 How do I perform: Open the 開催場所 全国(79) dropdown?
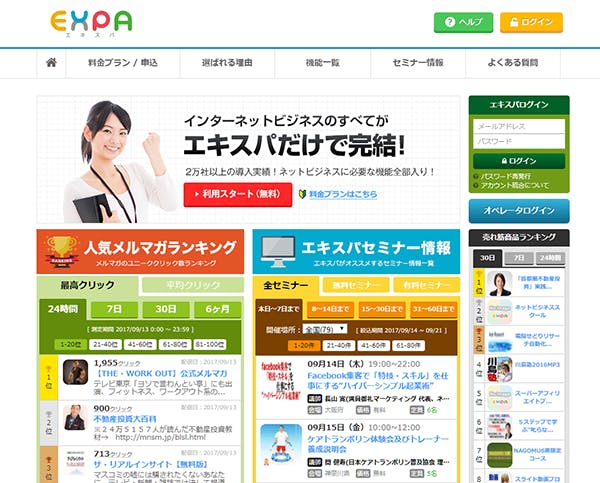[325, 329]
